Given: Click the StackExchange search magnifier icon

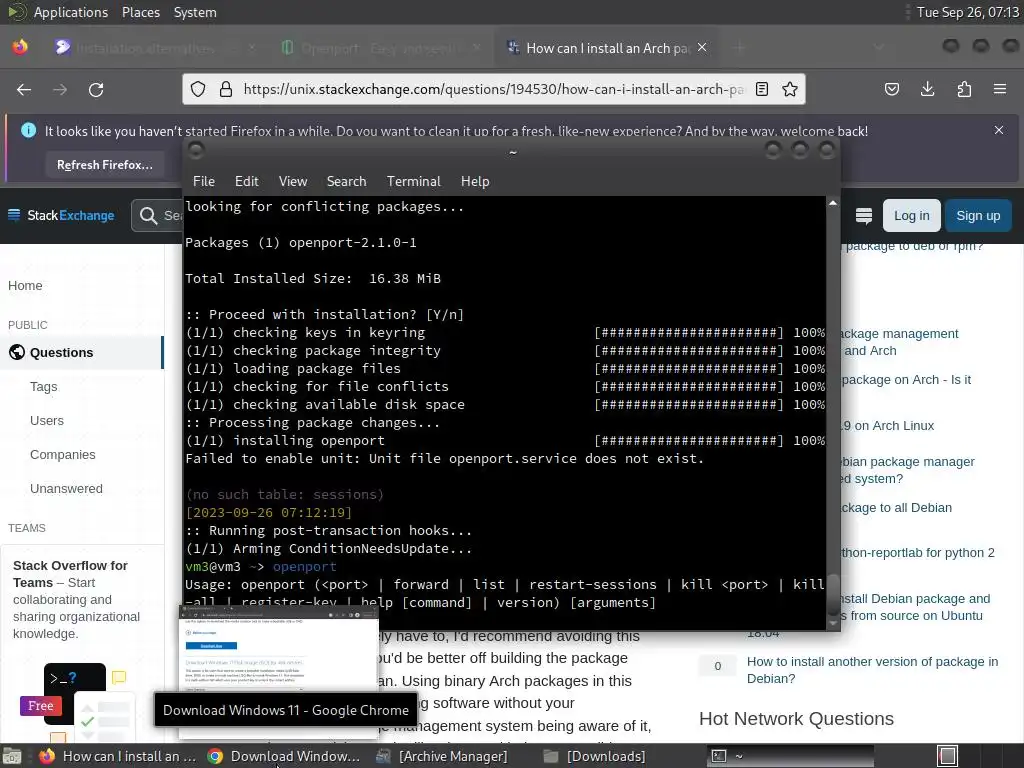Looking at the screenshot, I should [x=148, y=216].
